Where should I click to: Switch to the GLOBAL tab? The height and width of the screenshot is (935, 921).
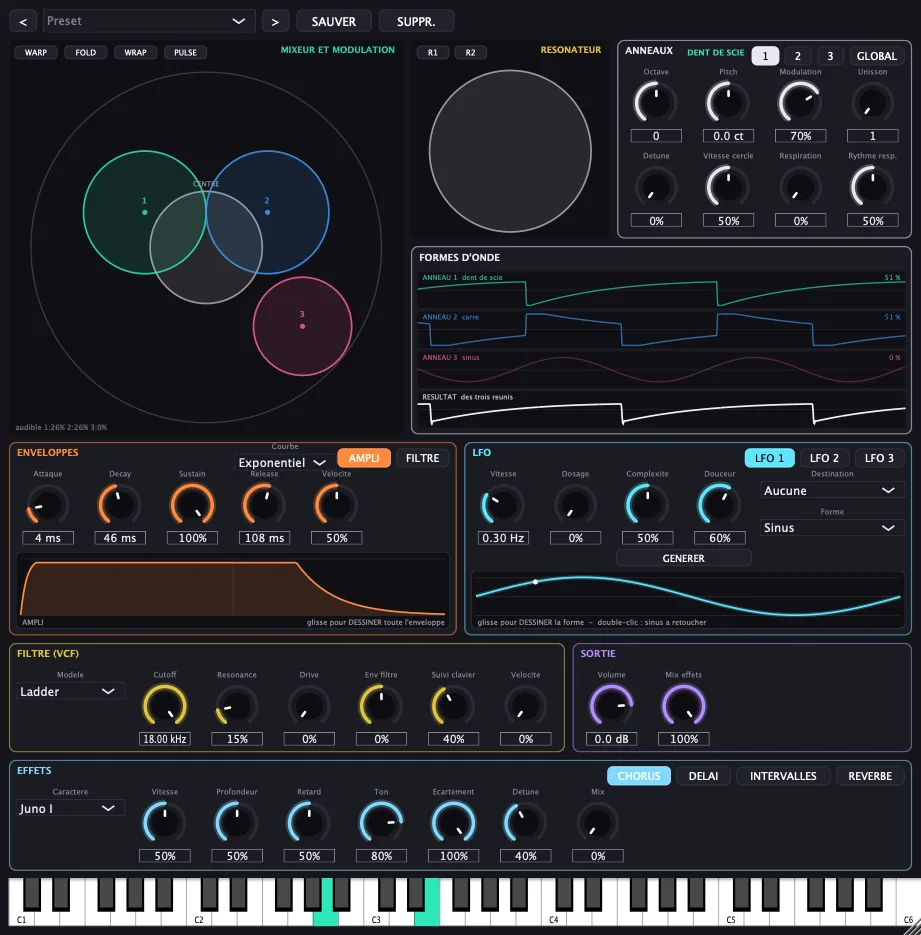pos(876,55)
